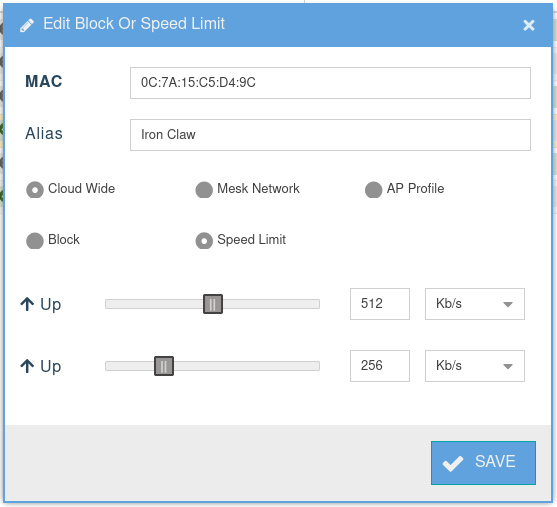This screenshot has height=507, width=557.
Task: Choose the Speed Limit radio option
Action: point(204,241)
